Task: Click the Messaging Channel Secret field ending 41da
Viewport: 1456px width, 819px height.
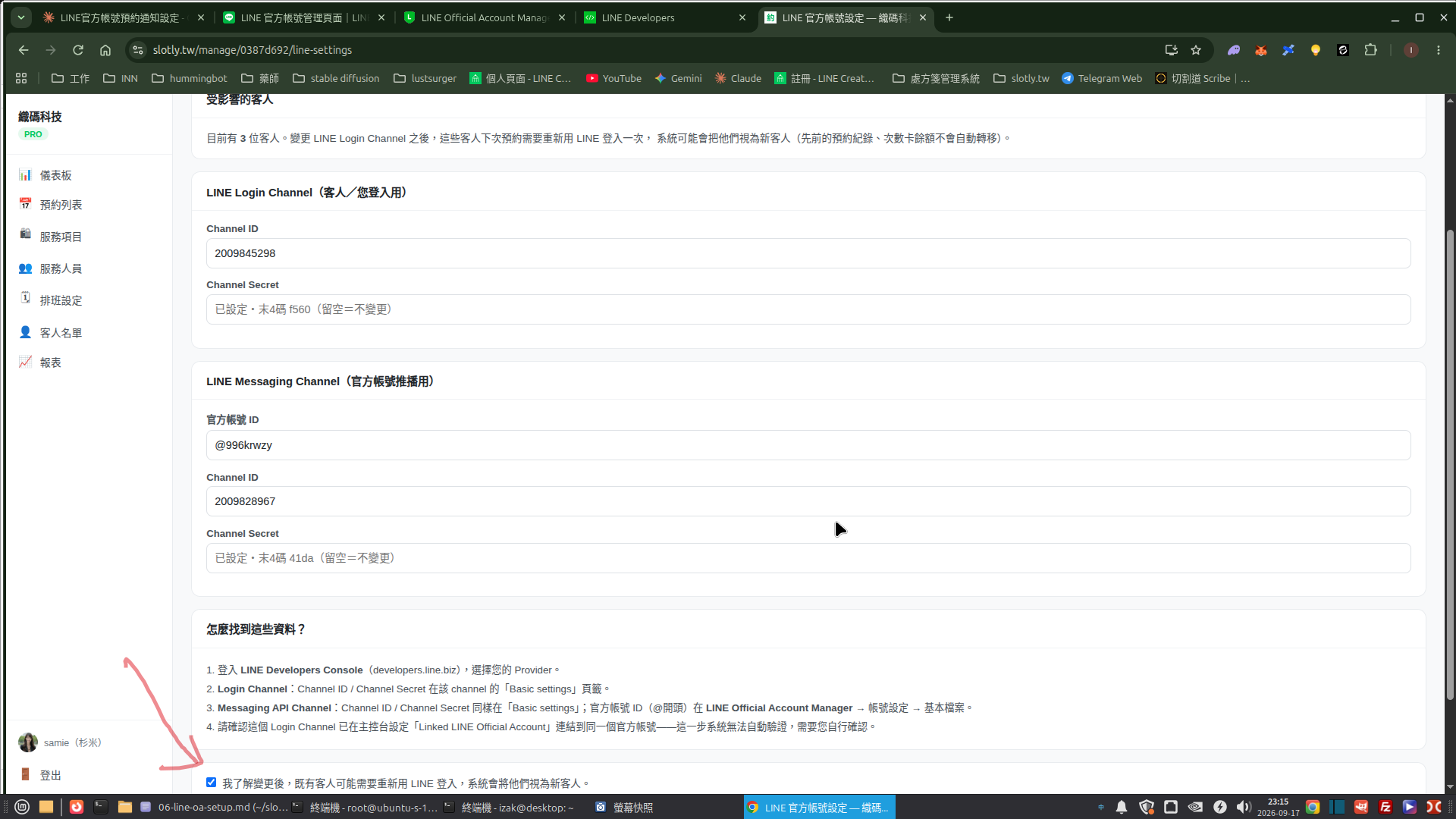Action: (808, 558)
